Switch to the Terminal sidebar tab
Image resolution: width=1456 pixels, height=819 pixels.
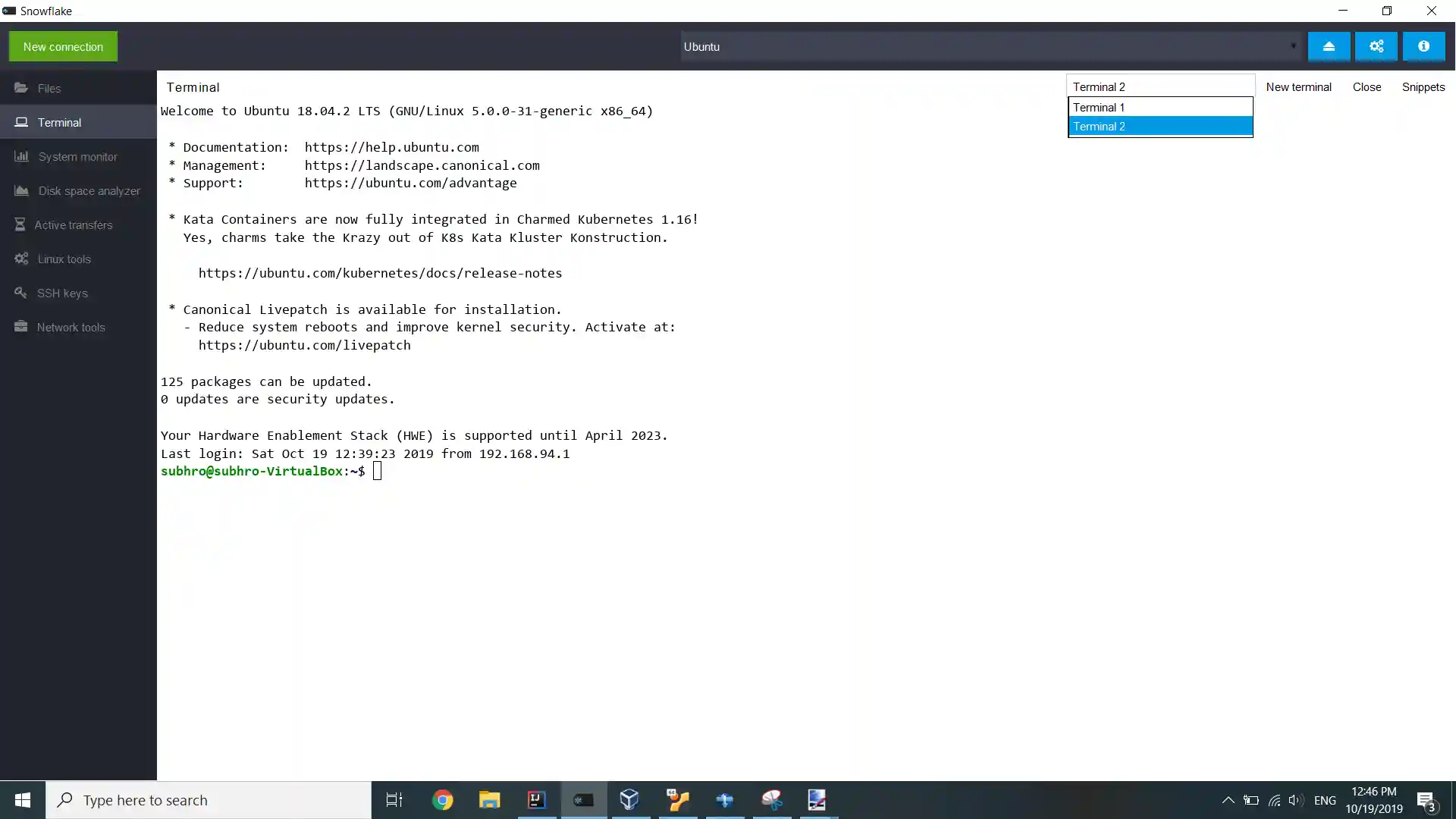59,123
